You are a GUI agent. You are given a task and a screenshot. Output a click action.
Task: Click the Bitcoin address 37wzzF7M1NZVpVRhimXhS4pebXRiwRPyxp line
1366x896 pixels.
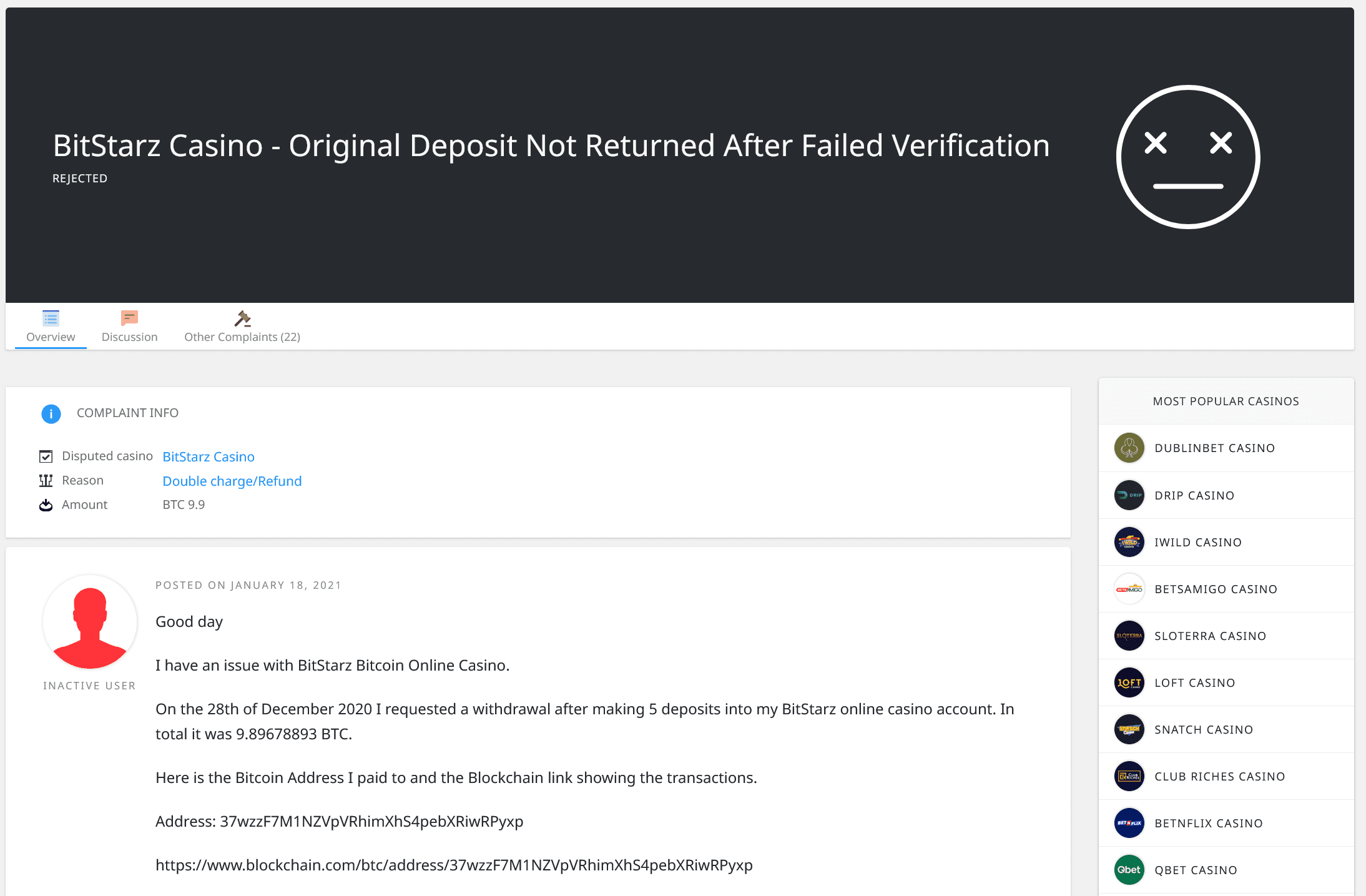(x=339, y=822)
